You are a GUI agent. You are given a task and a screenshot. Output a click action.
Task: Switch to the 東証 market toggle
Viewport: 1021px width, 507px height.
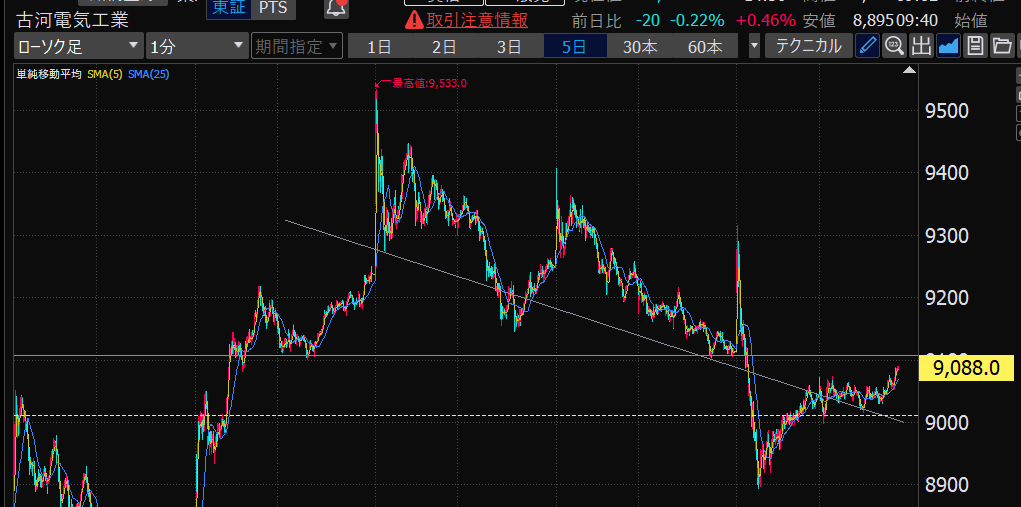click(x=226, y=8)
